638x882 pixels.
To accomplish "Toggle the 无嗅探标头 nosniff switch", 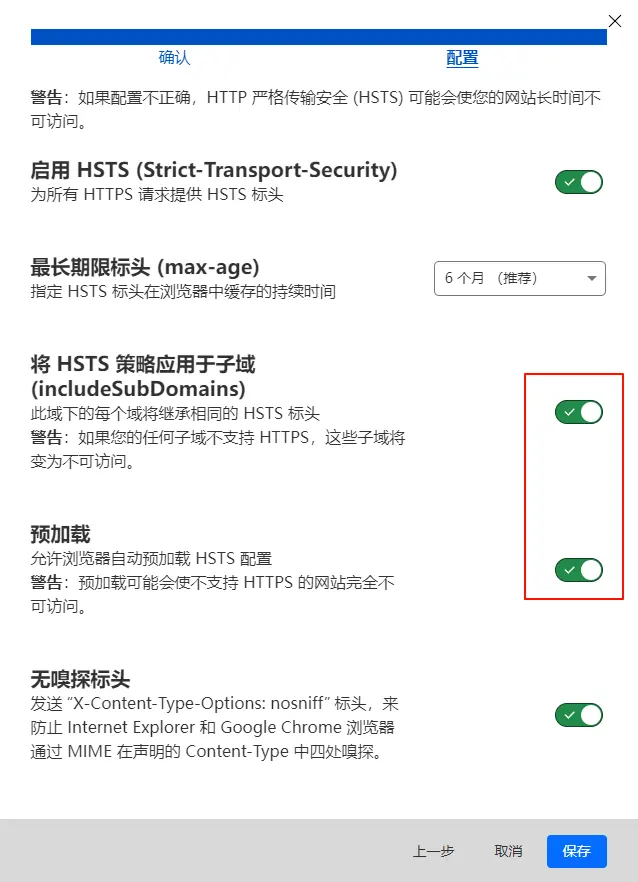I will pyautogui.click(x=579, y=716).
